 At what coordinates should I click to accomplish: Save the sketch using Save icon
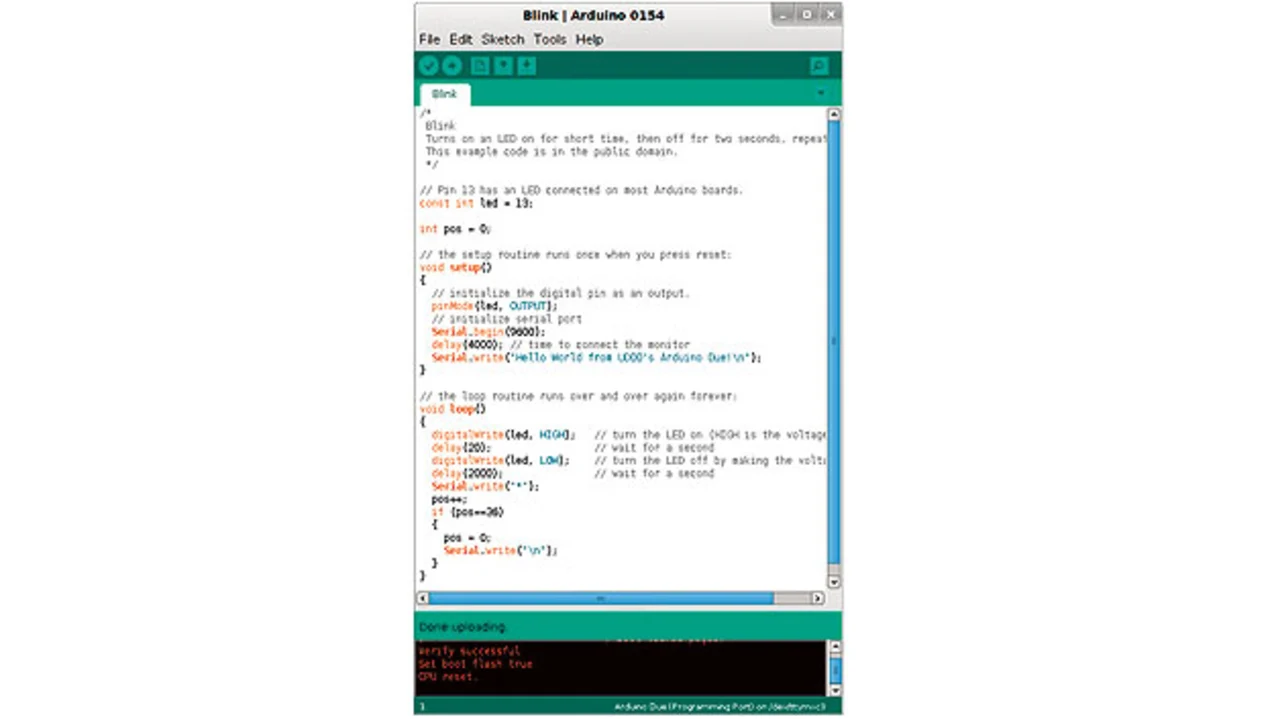pos(527,66)
